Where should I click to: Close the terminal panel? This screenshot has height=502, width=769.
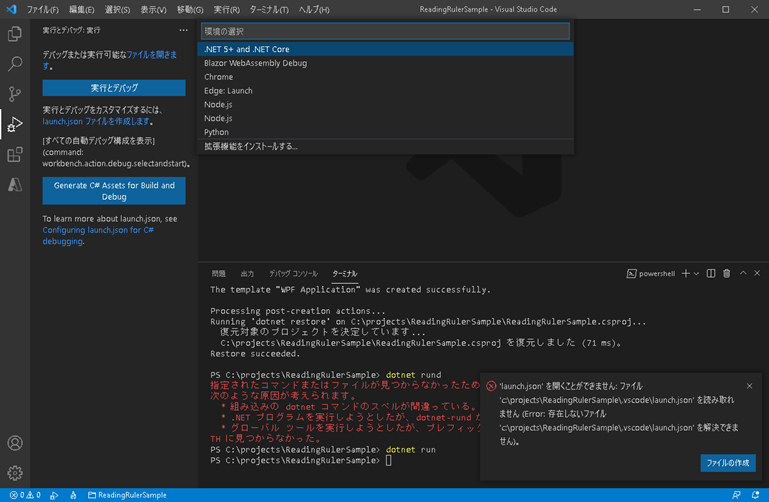757,273
